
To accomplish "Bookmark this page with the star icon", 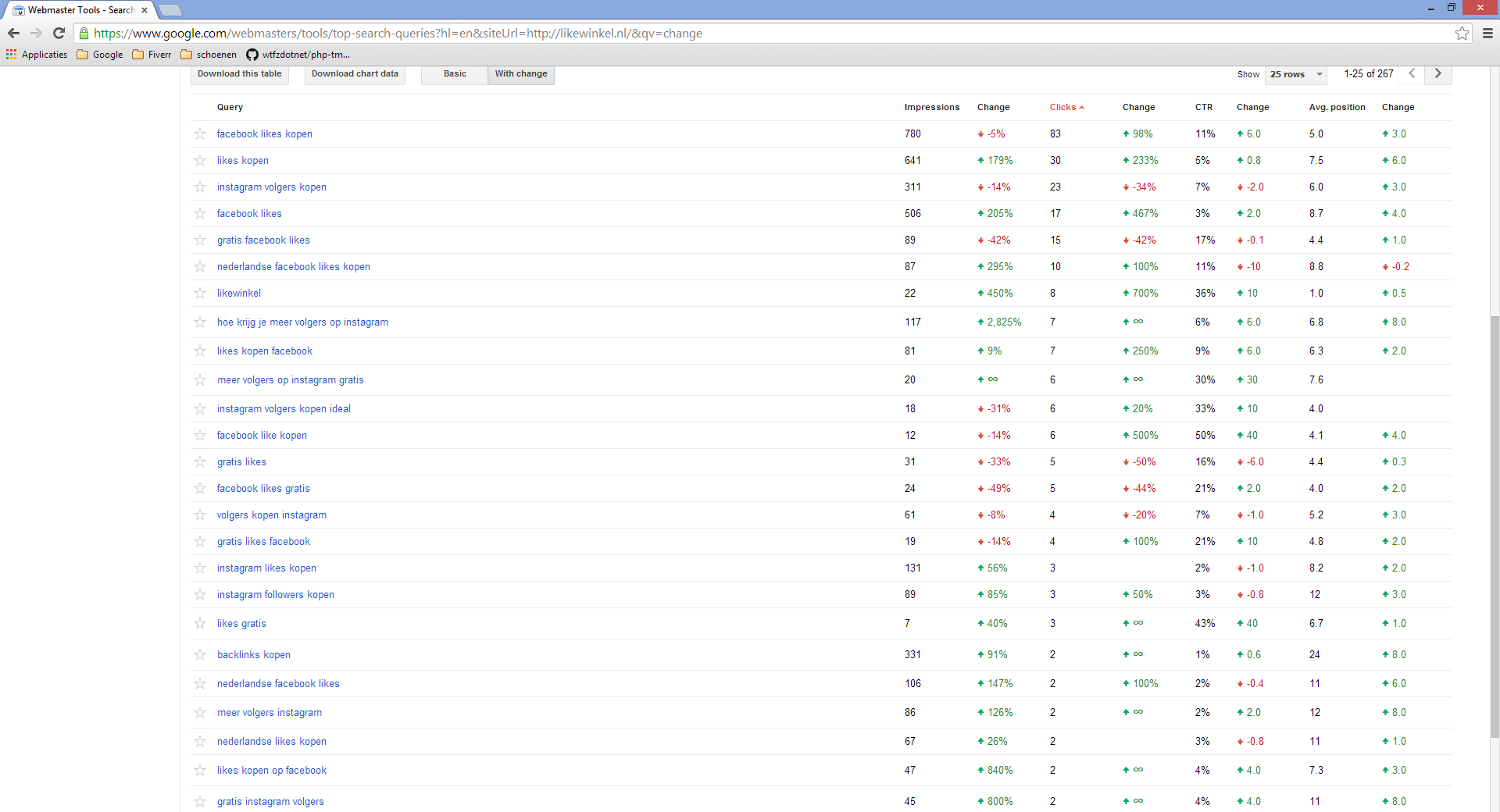I will coord(1462,33).
